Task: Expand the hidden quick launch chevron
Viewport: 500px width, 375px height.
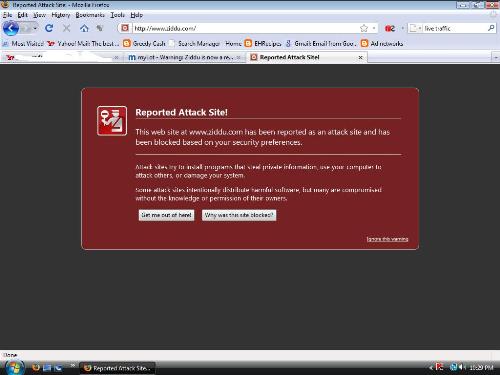Action: (x=72, y=365)
